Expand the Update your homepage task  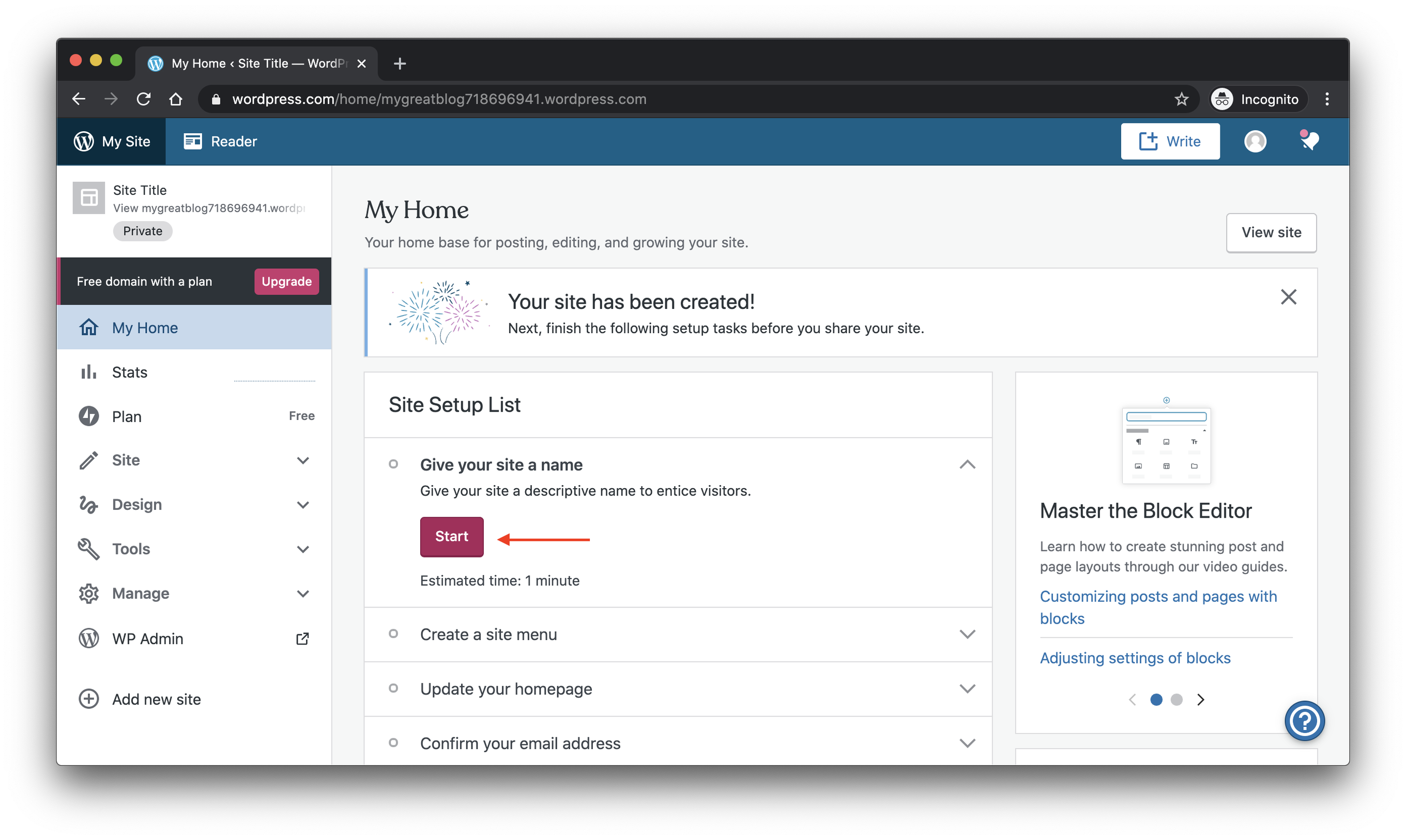click(x=967, y=688)
